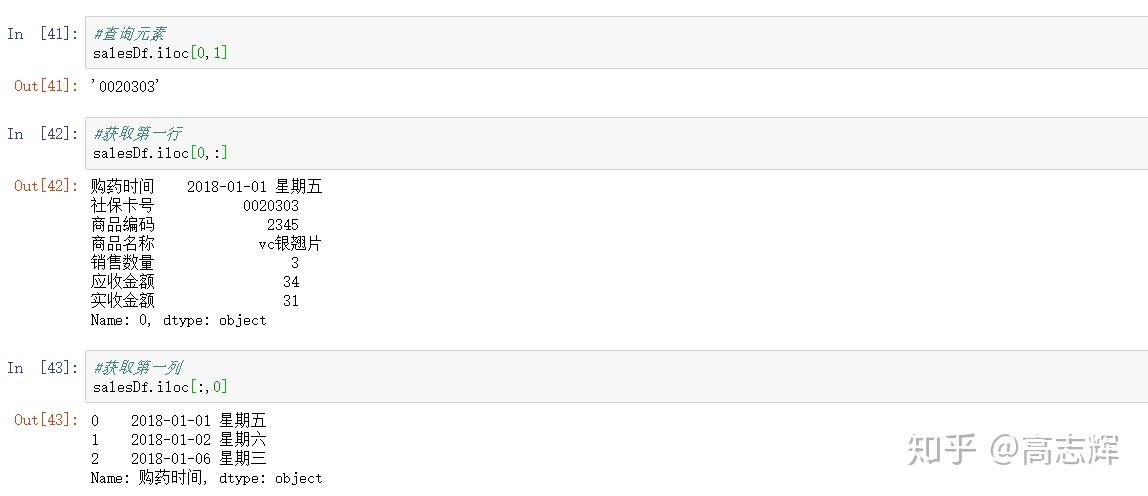Click the comment #获取第一行

[x=138, y=133]
